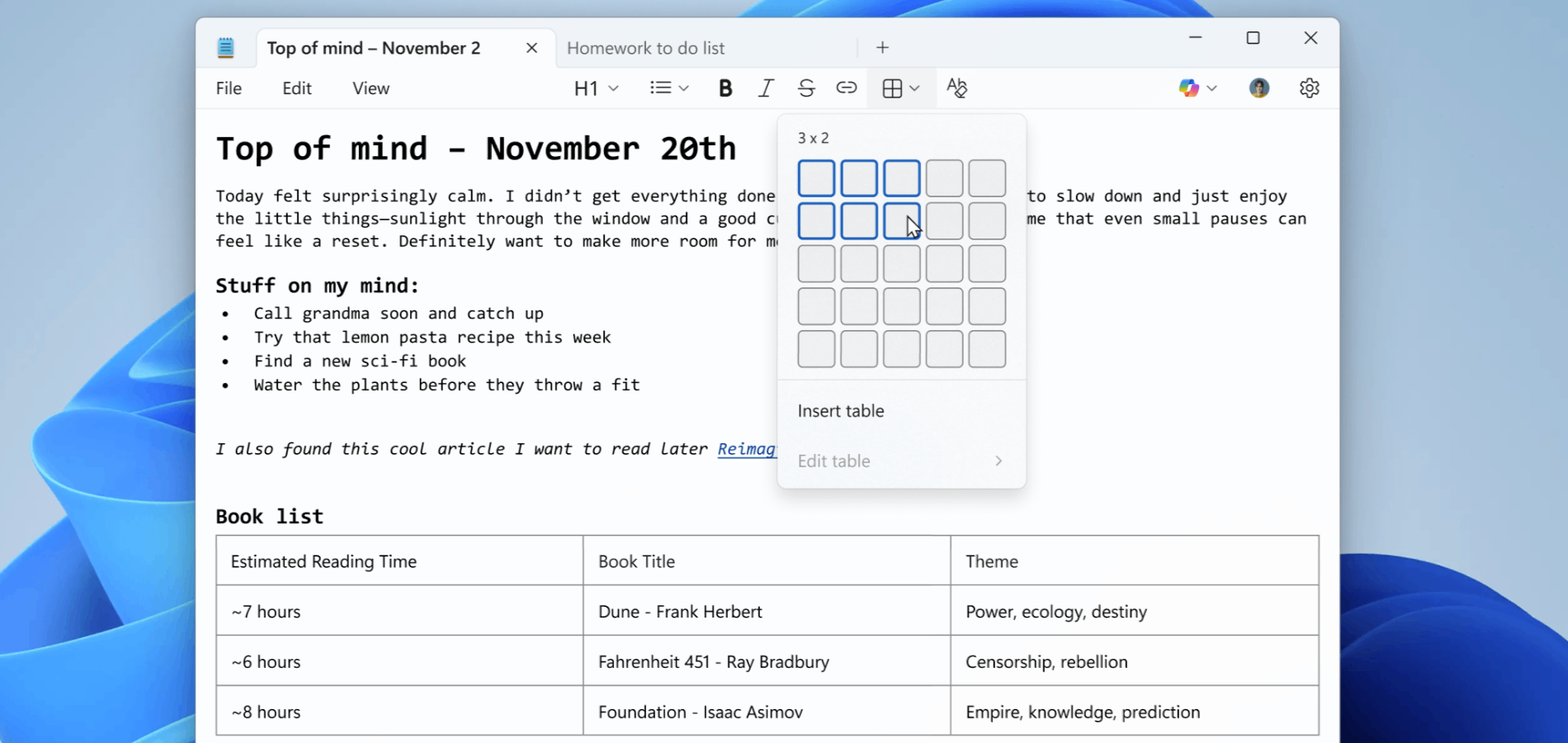The width and height of the screenshot is (1568, 743).
Task: Click the Censorship, rebellion cell
Action: 1135,662
